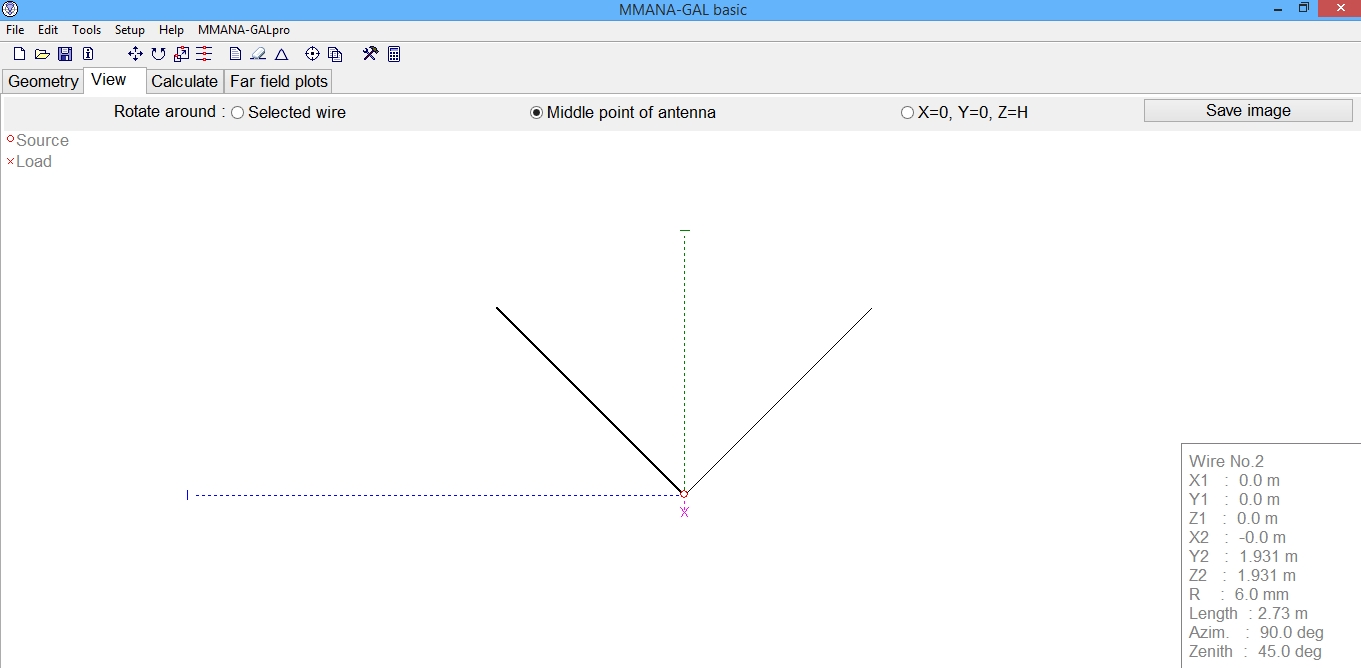Screen dimensions: 1361x668
Task: Open the MMANA-GALpro menu
Action: (x=244, y=30)
